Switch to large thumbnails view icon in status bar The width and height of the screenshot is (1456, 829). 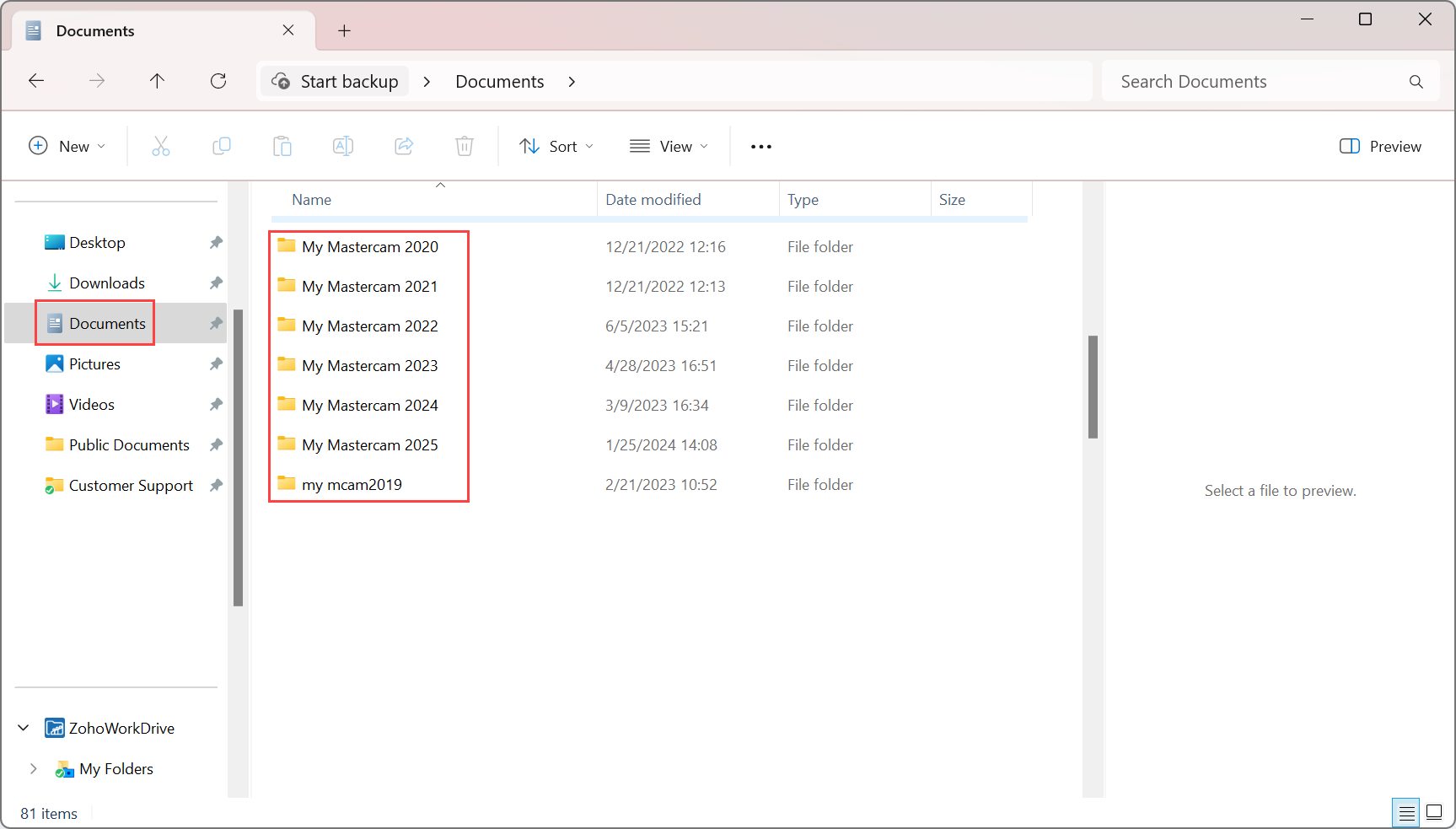pos(1434,813)
